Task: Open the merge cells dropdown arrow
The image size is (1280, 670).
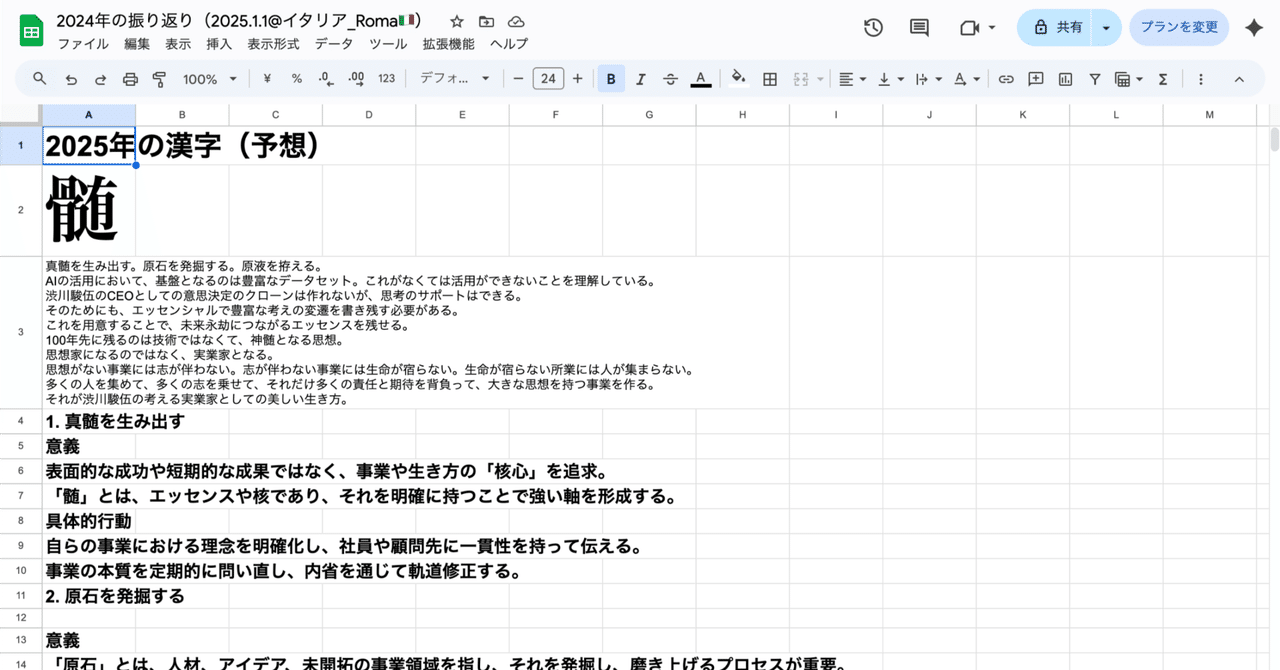Action: (x=818, y=78)
